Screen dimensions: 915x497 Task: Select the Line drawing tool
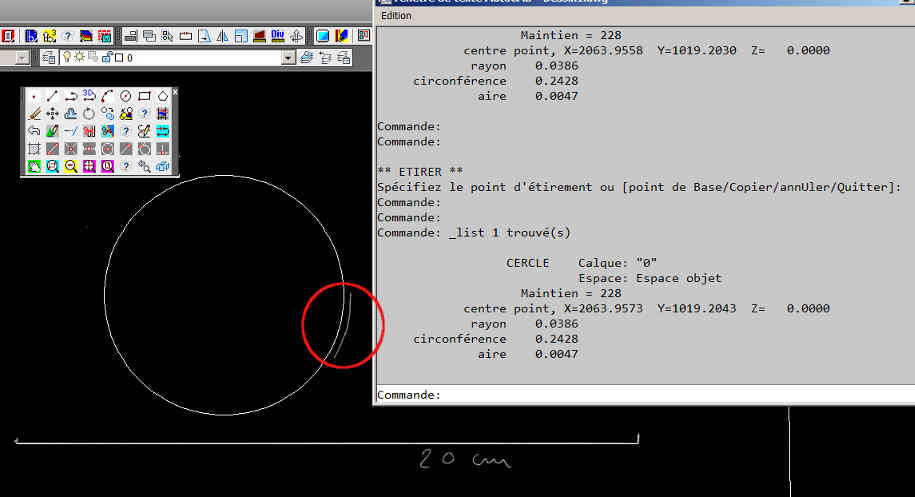[52, 96]
